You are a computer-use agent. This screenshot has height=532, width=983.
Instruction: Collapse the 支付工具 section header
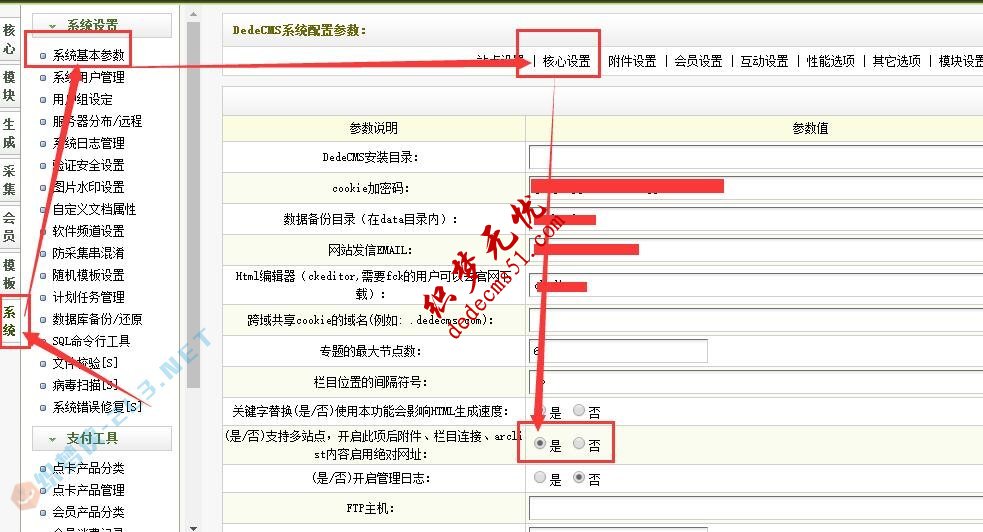click(102, 439)
